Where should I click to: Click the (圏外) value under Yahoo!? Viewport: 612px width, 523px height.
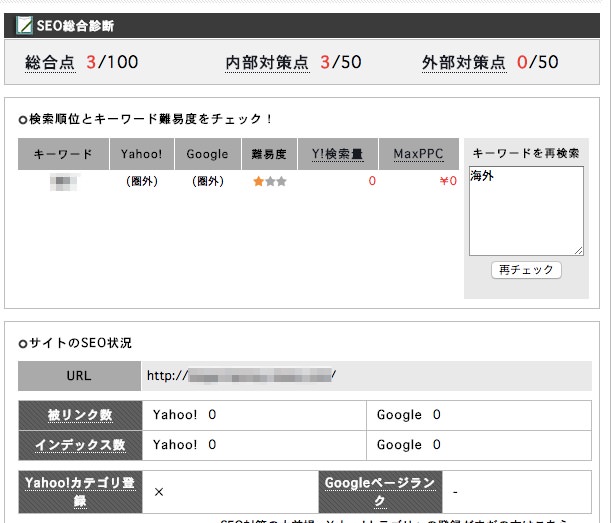pyautogui.click(x=142, y=181)
